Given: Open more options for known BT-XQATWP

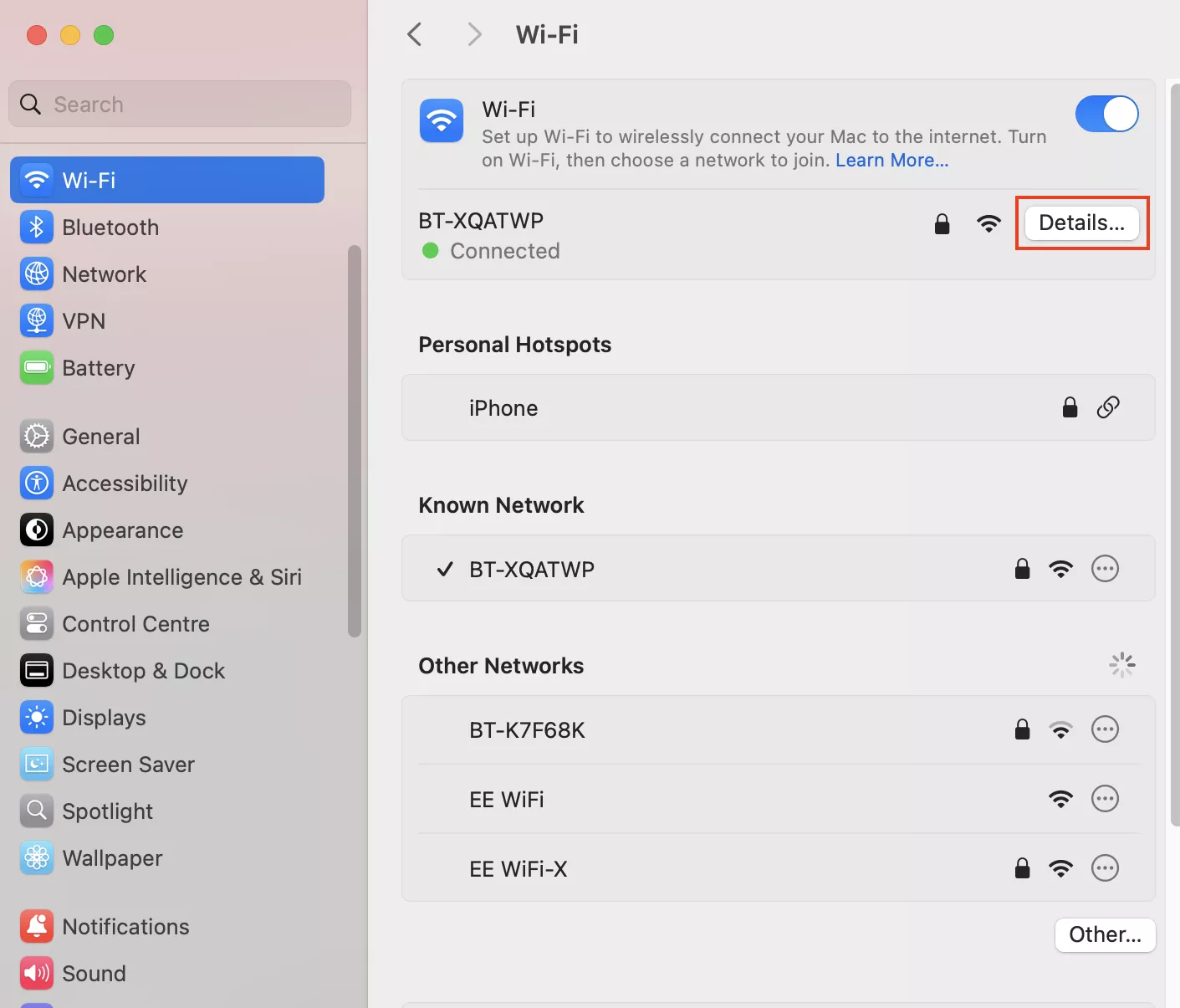Looking at the screenshot, I should pos(1105,569).
